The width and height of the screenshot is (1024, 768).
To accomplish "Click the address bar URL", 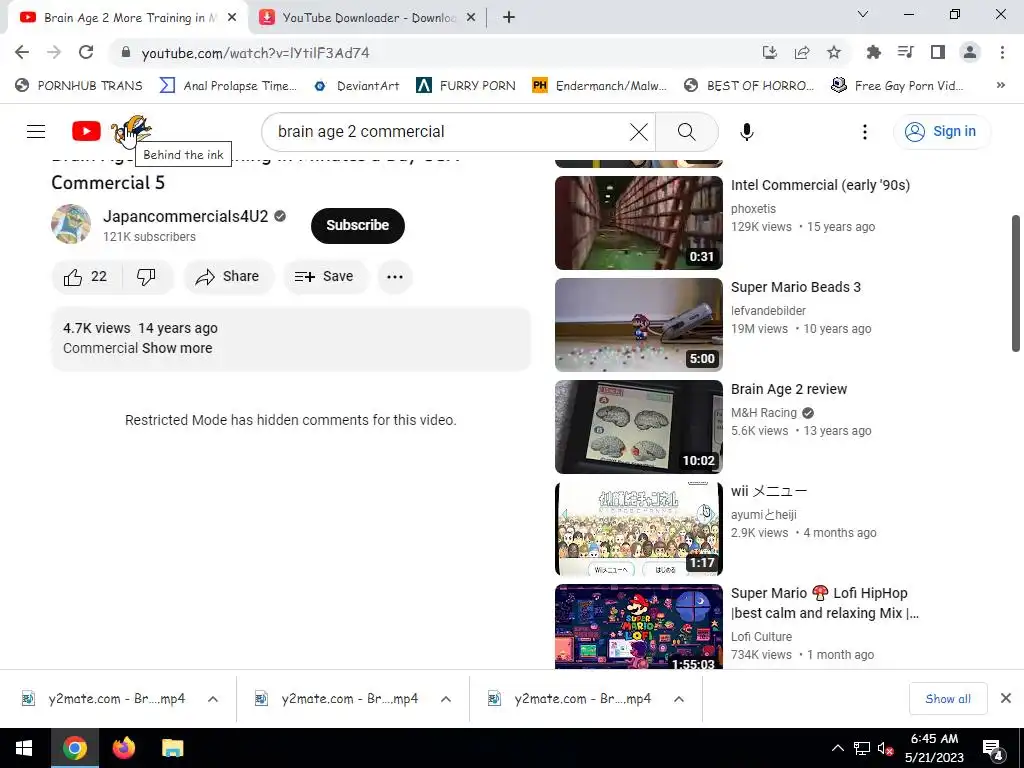I will 255,53.
